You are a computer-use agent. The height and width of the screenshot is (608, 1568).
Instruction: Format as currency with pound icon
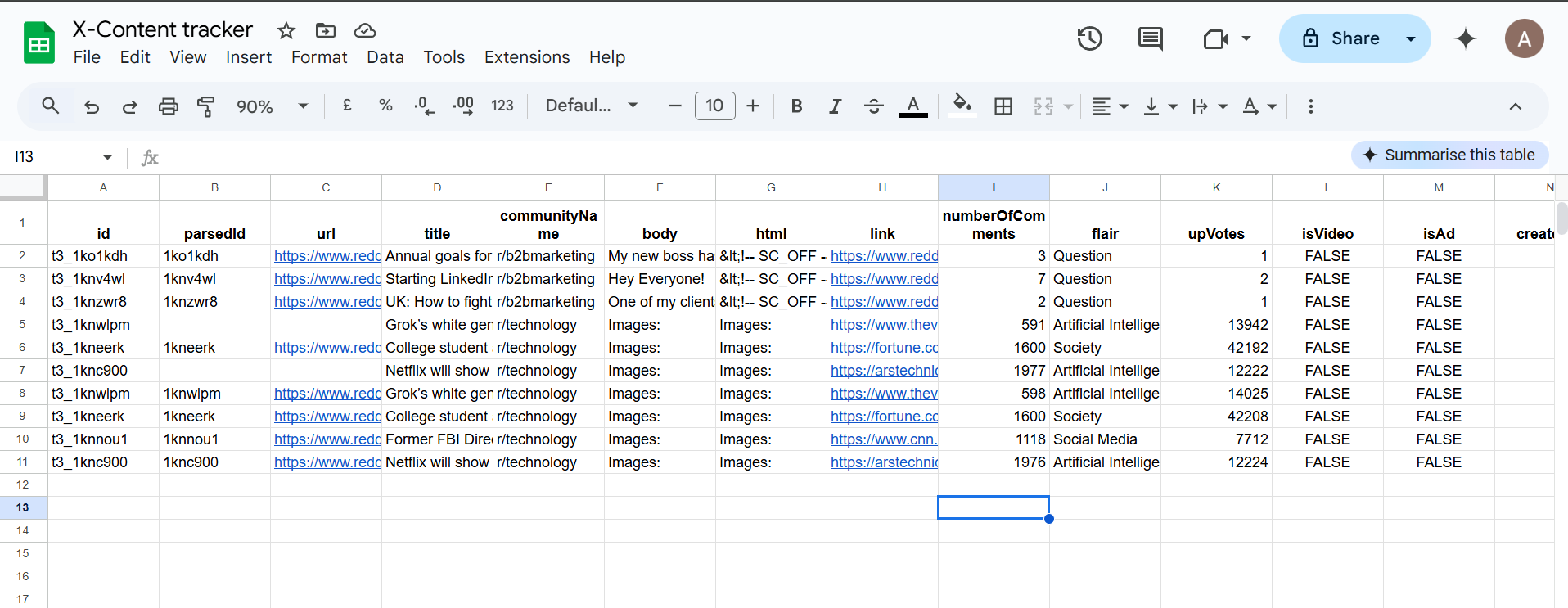coord(347,106)
